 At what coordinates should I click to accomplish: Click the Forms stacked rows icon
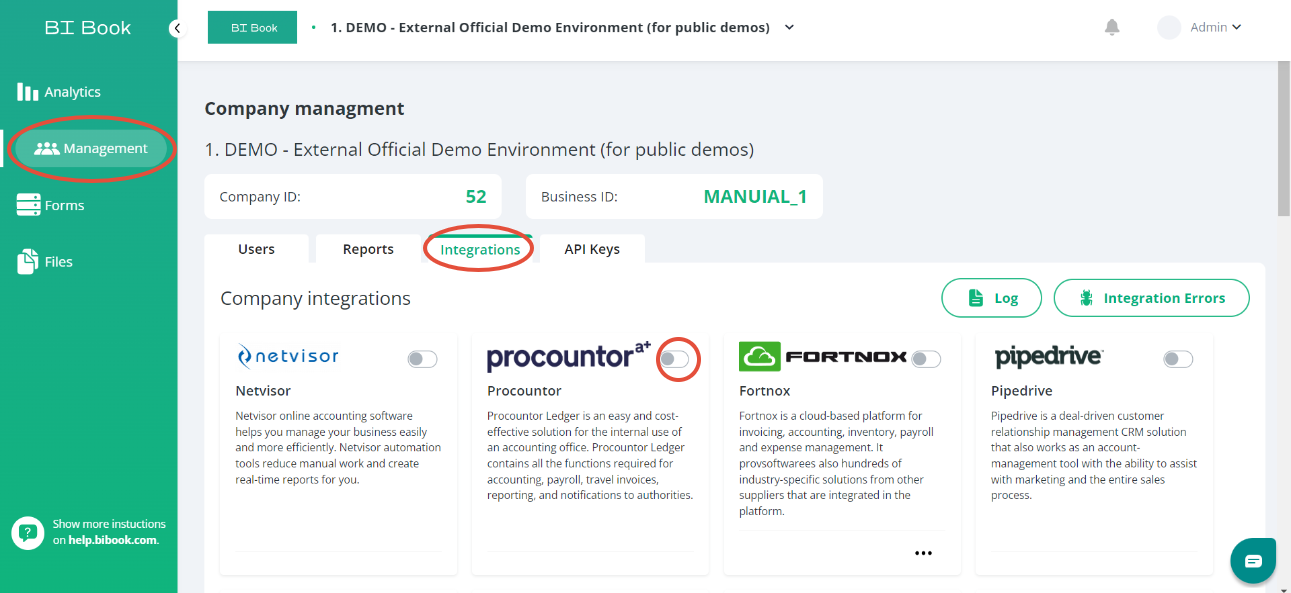pyautogui.click(x=28, y=205)
